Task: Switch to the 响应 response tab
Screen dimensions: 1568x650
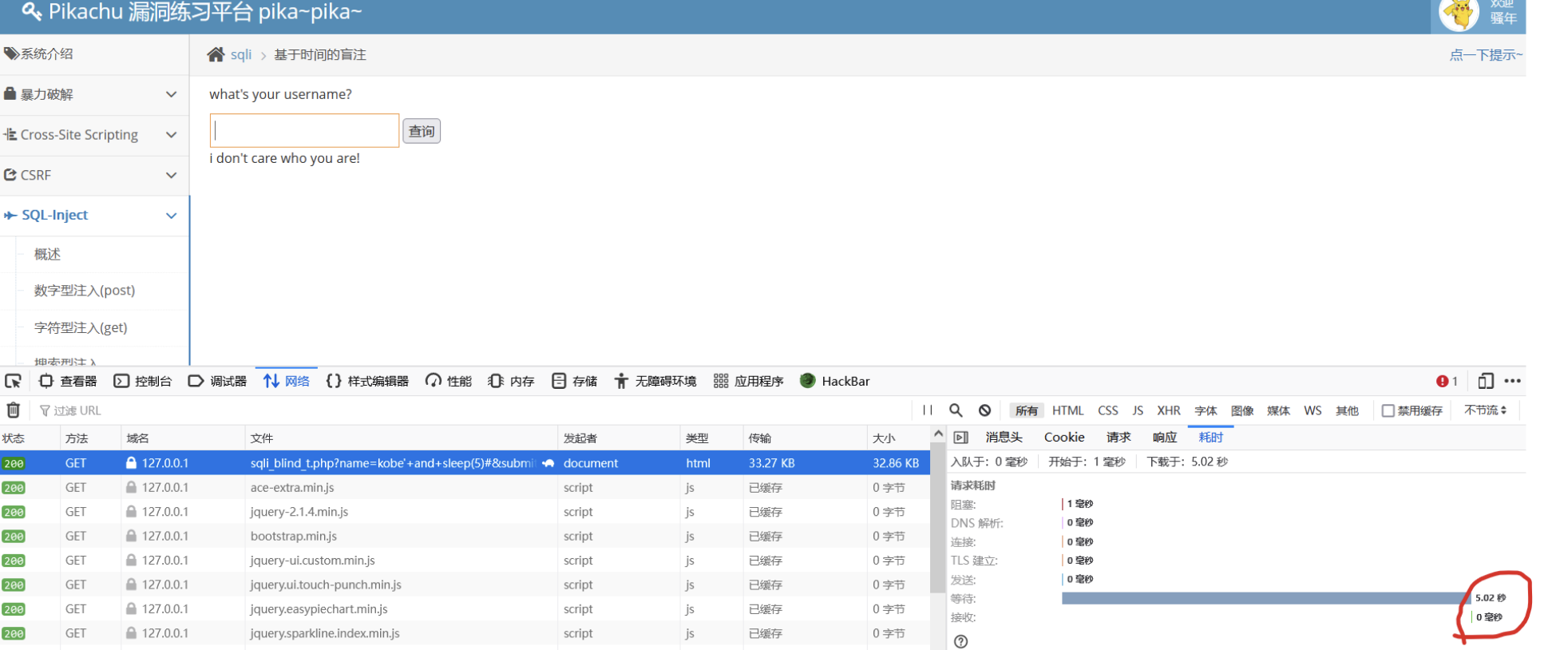Action: (x=1165, y=438)
